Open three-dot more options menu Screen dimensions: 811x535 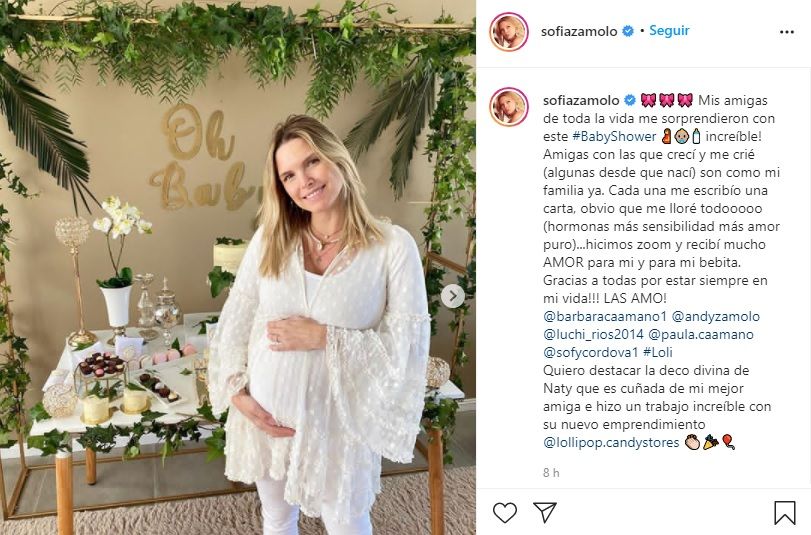click(x=787, y=32)
